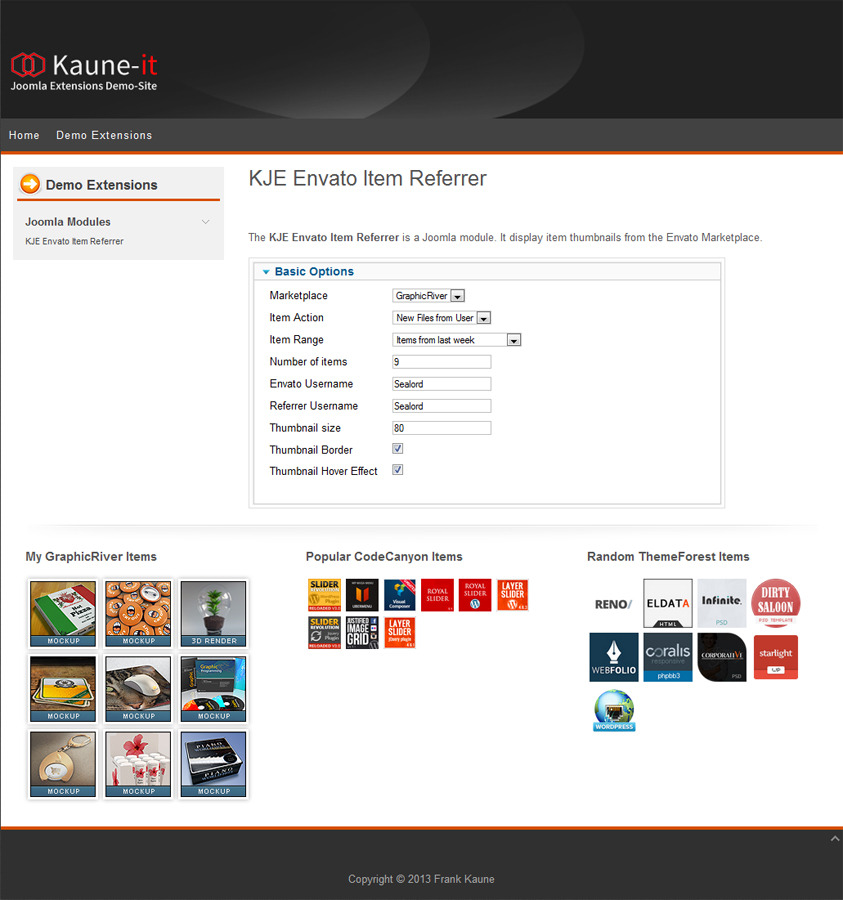The width and height of the screenshot is (843, 900).
Task: Click the KJE Envato Item Referrer page title
Action: tap(367, 179)
